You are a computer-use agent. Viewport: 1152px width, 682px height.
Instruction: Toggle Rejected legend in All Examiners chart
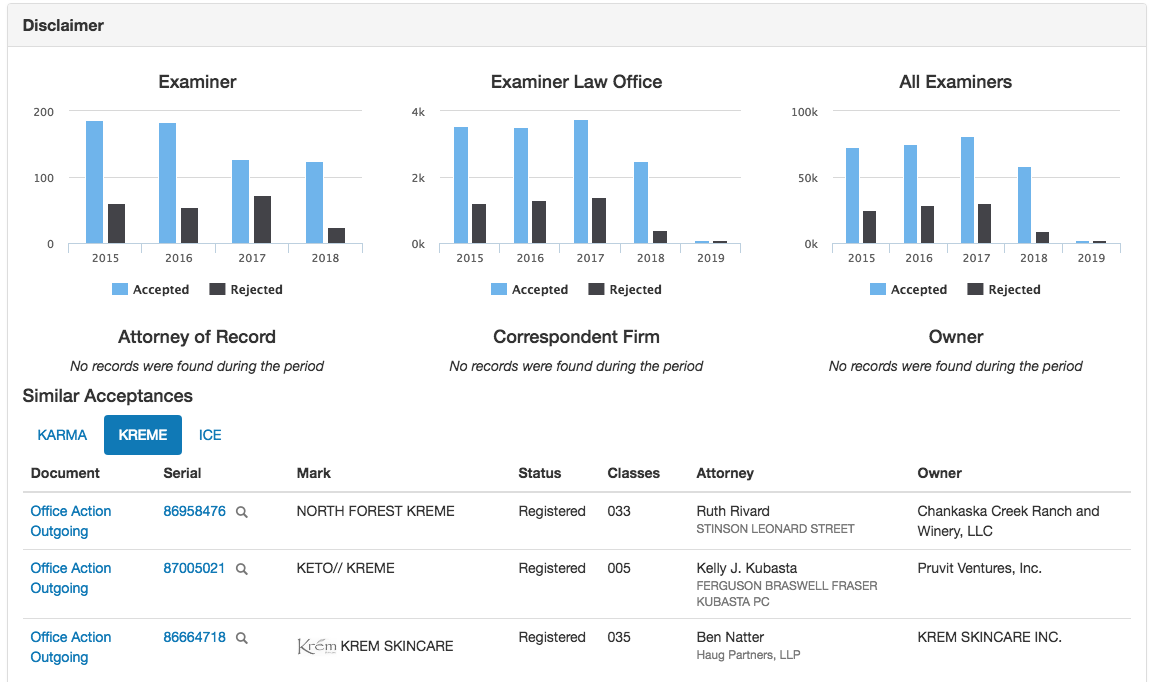1004,289
